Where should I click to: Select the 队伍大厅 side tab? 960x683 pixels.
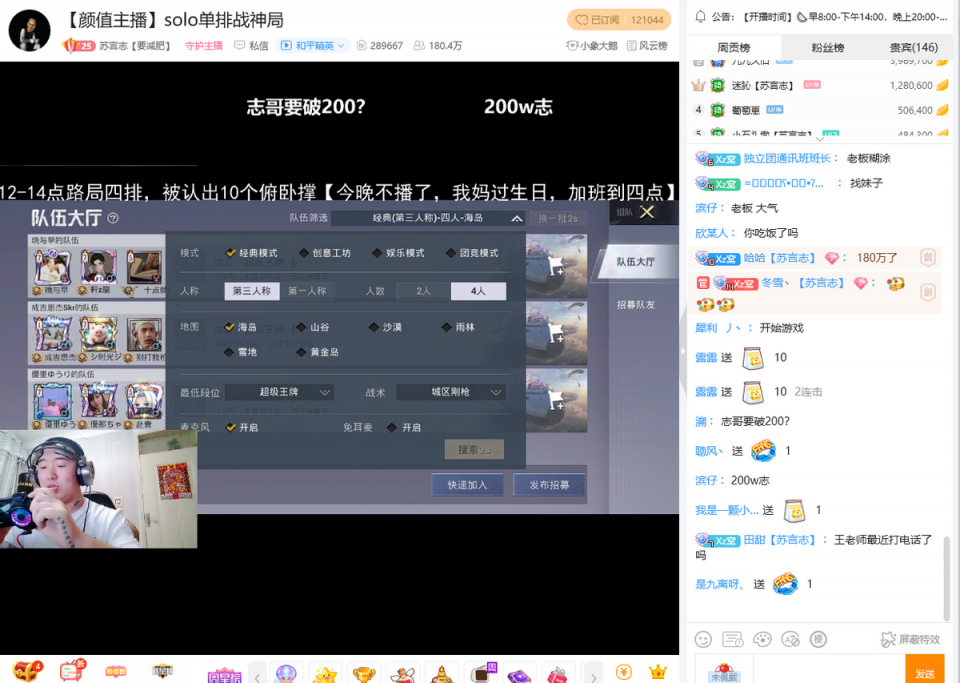point(635,262)
